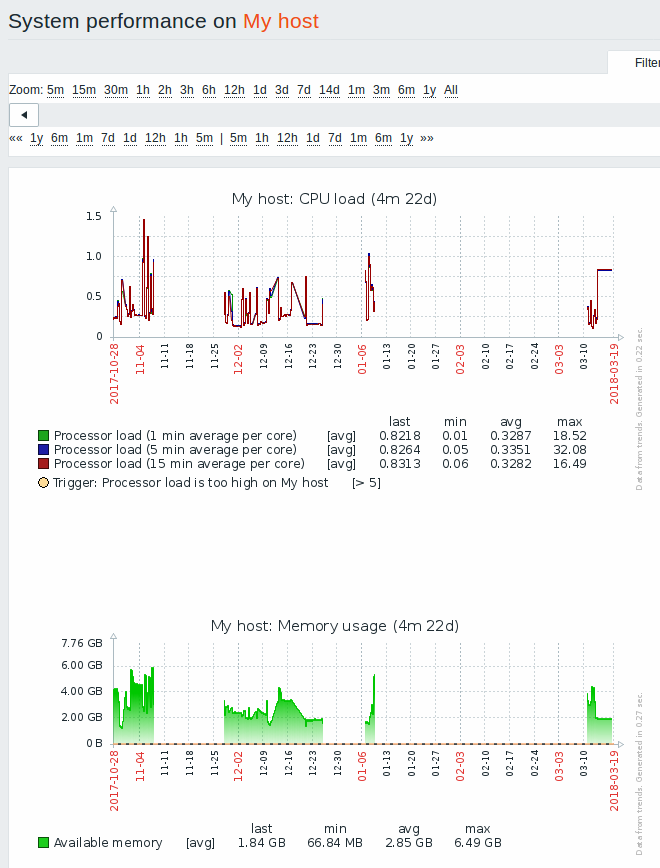Set zoom to 5m
This screenshot has width=660, height=868.
[55, 90]
